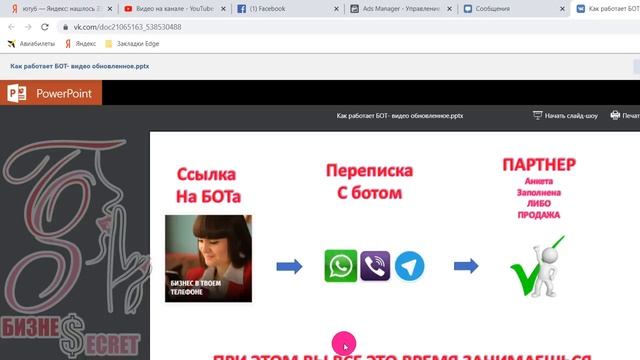Open the Яндекс bookmark

[80, 44]
